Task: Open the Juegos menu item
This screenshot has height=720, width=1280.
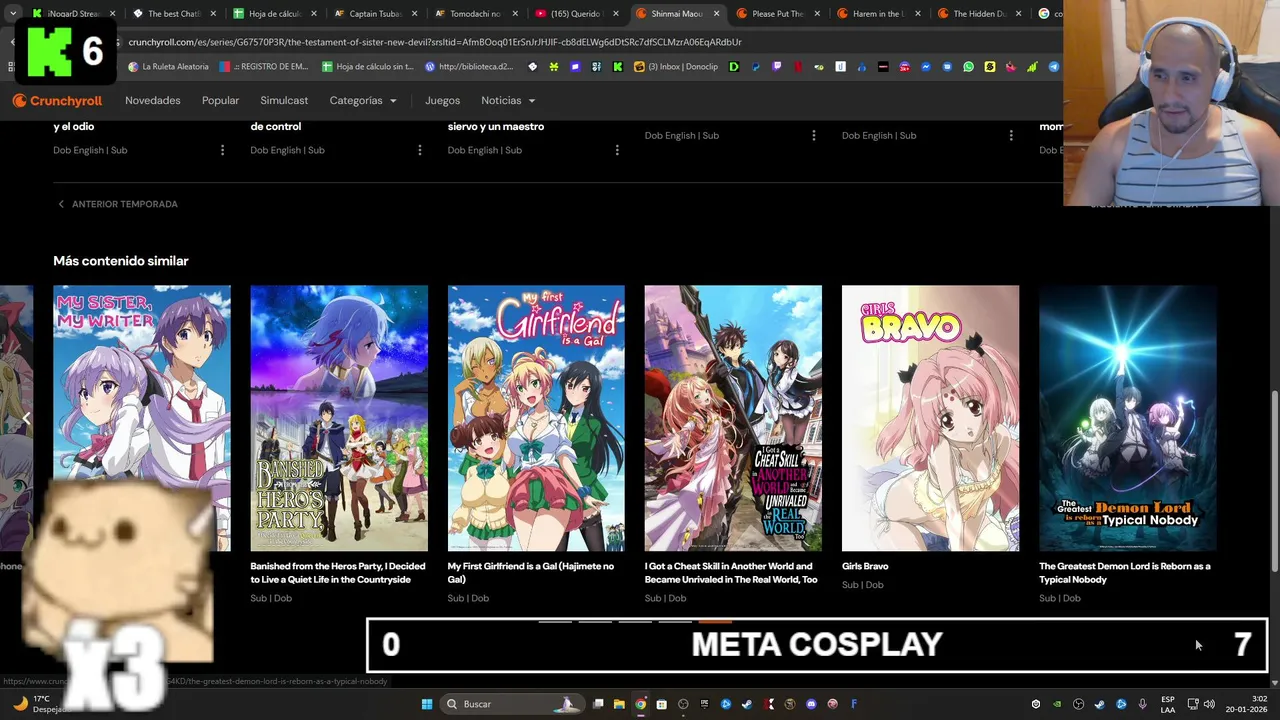Action: coord(442,101)
